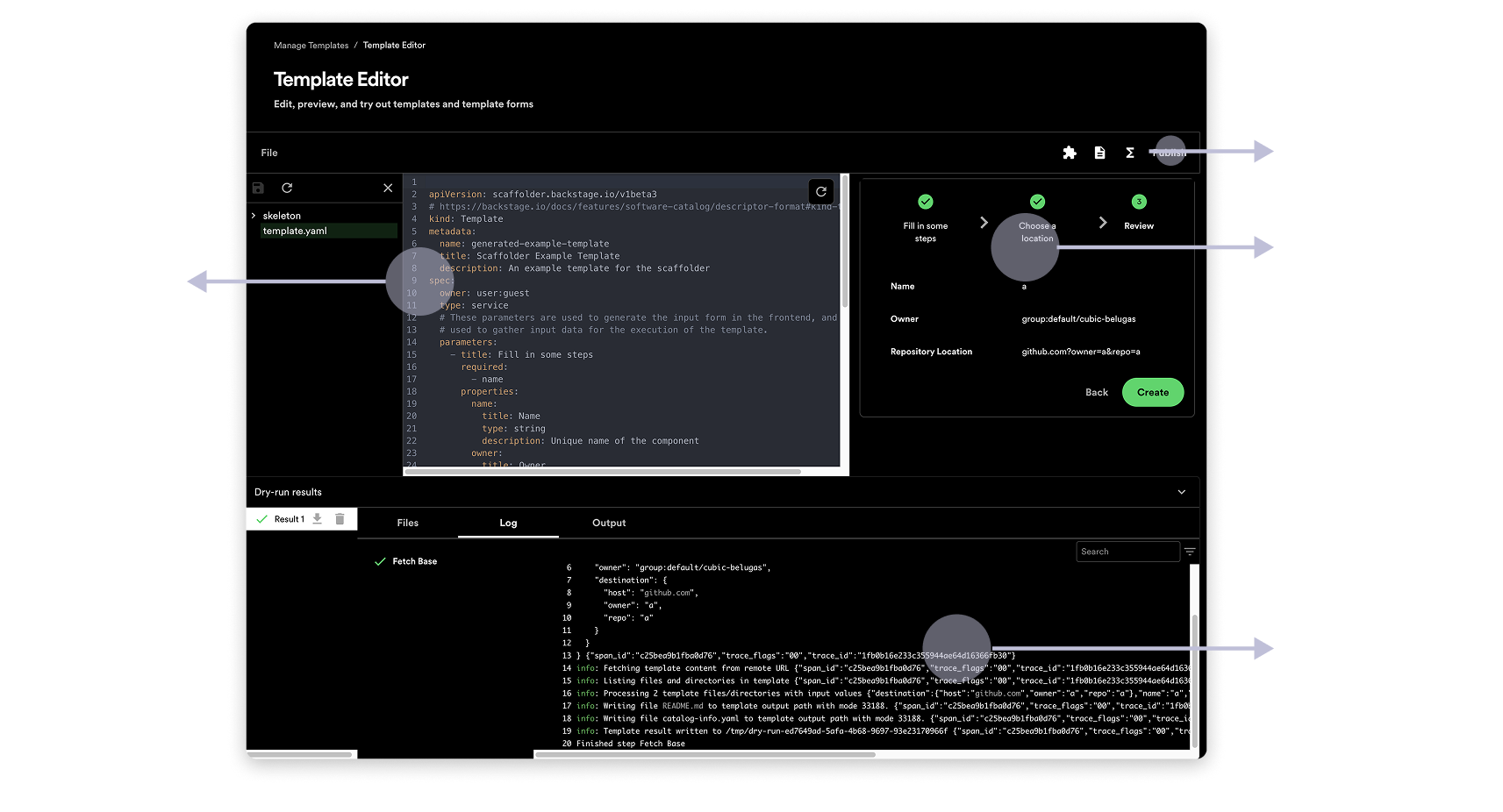This screenshot has width=1503, height=812.
Task: Open the File menu
Action: click(x=269, y=153)
